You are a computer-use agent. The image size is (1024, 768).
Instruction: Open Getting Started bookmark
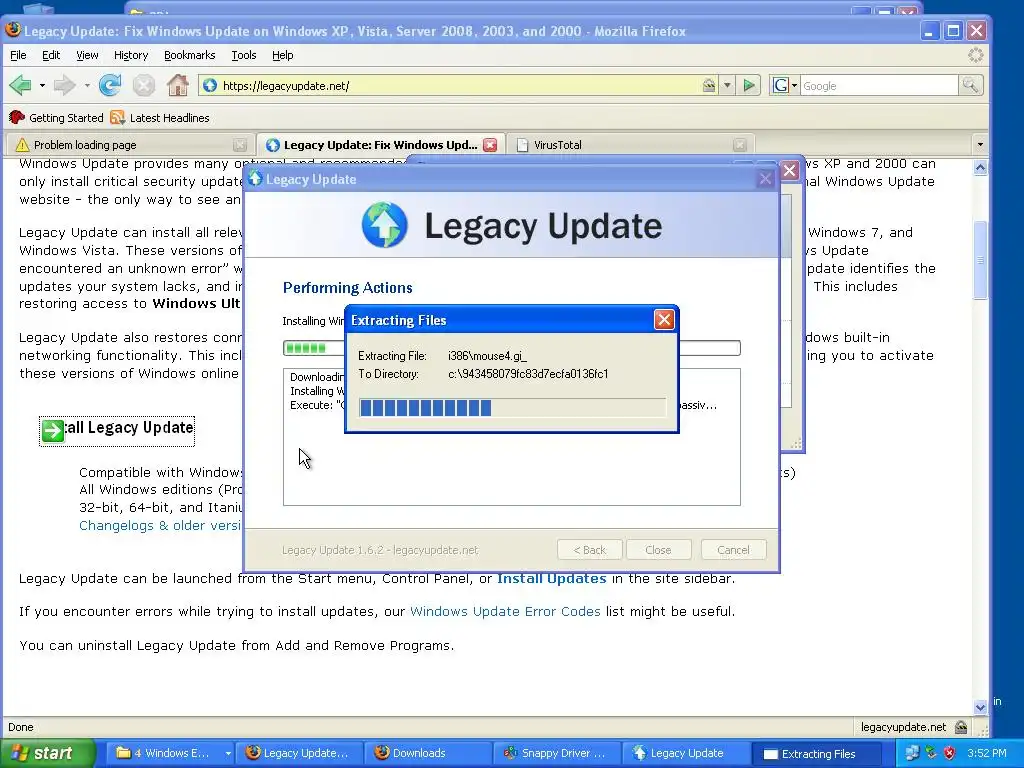(56, 118)
